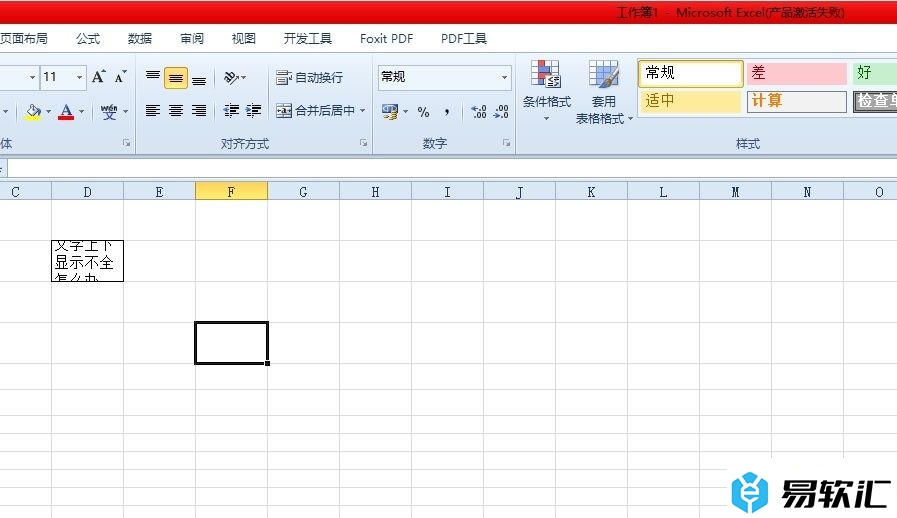897x518 pixels.
Task: Select column M header
Action: click(x=735, y=192)
